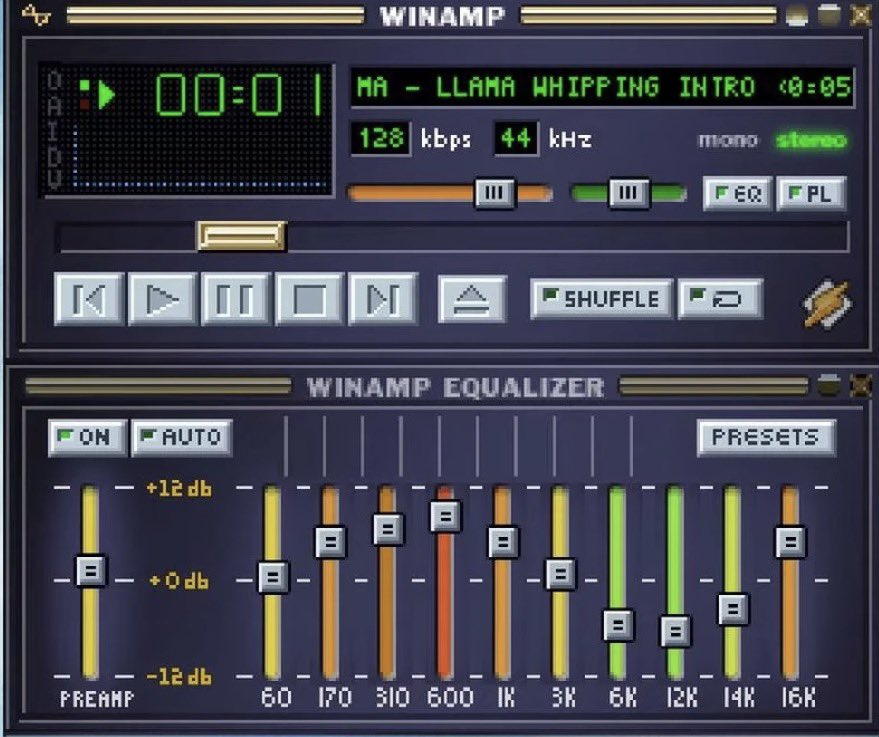Screen dimensions: 879x737
Task: Click the mono indicator
Action: pyautogui.click(x=728, y=140)
